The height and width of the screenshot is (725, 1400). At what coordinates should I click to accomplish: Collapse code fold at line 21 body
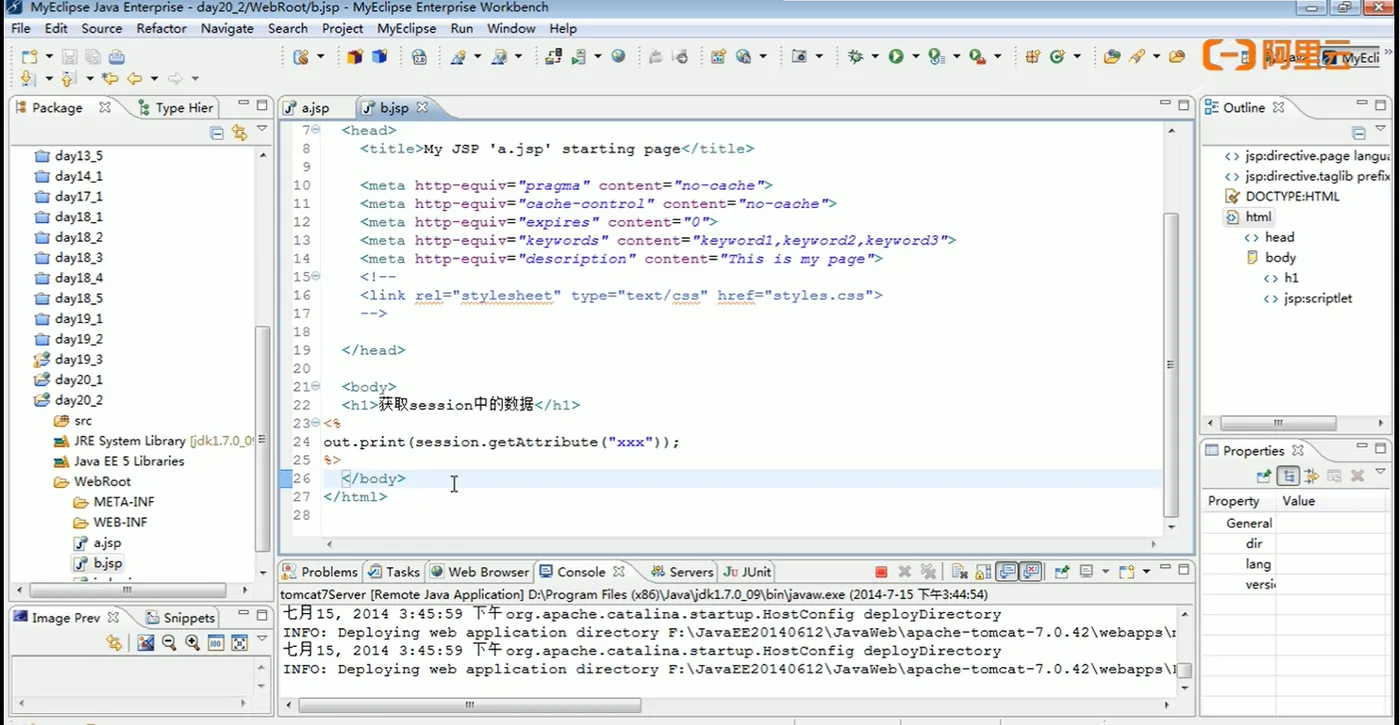pyautogui.click(x=316, y=386)
